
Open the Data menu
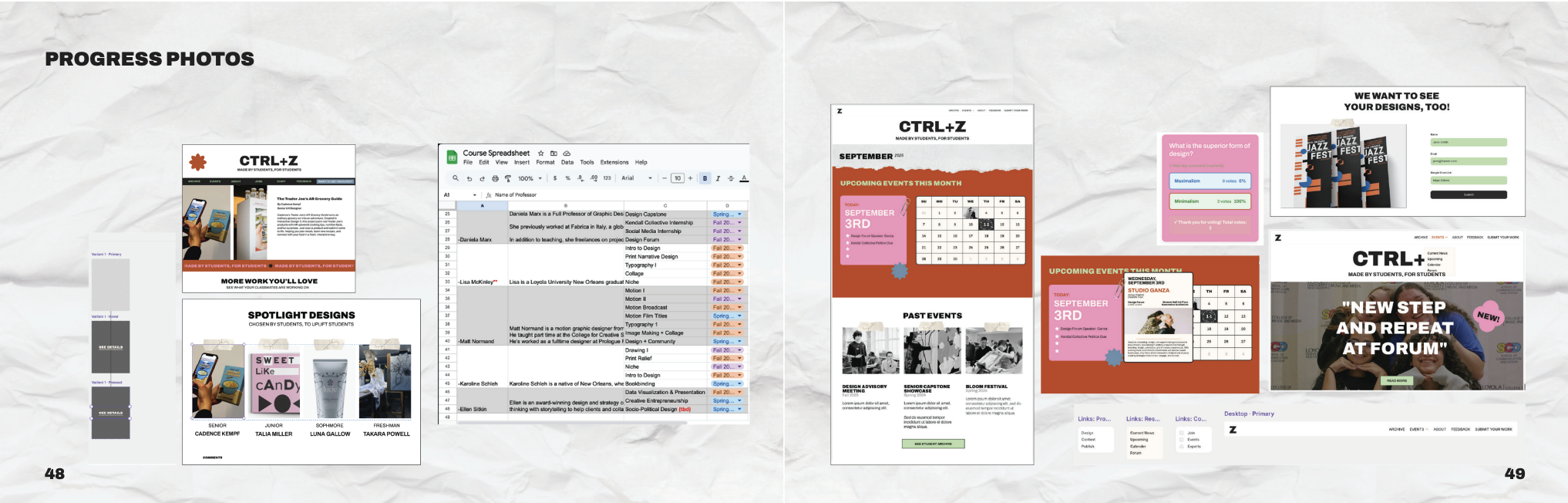pyautogui.click(x=567, y=163)
